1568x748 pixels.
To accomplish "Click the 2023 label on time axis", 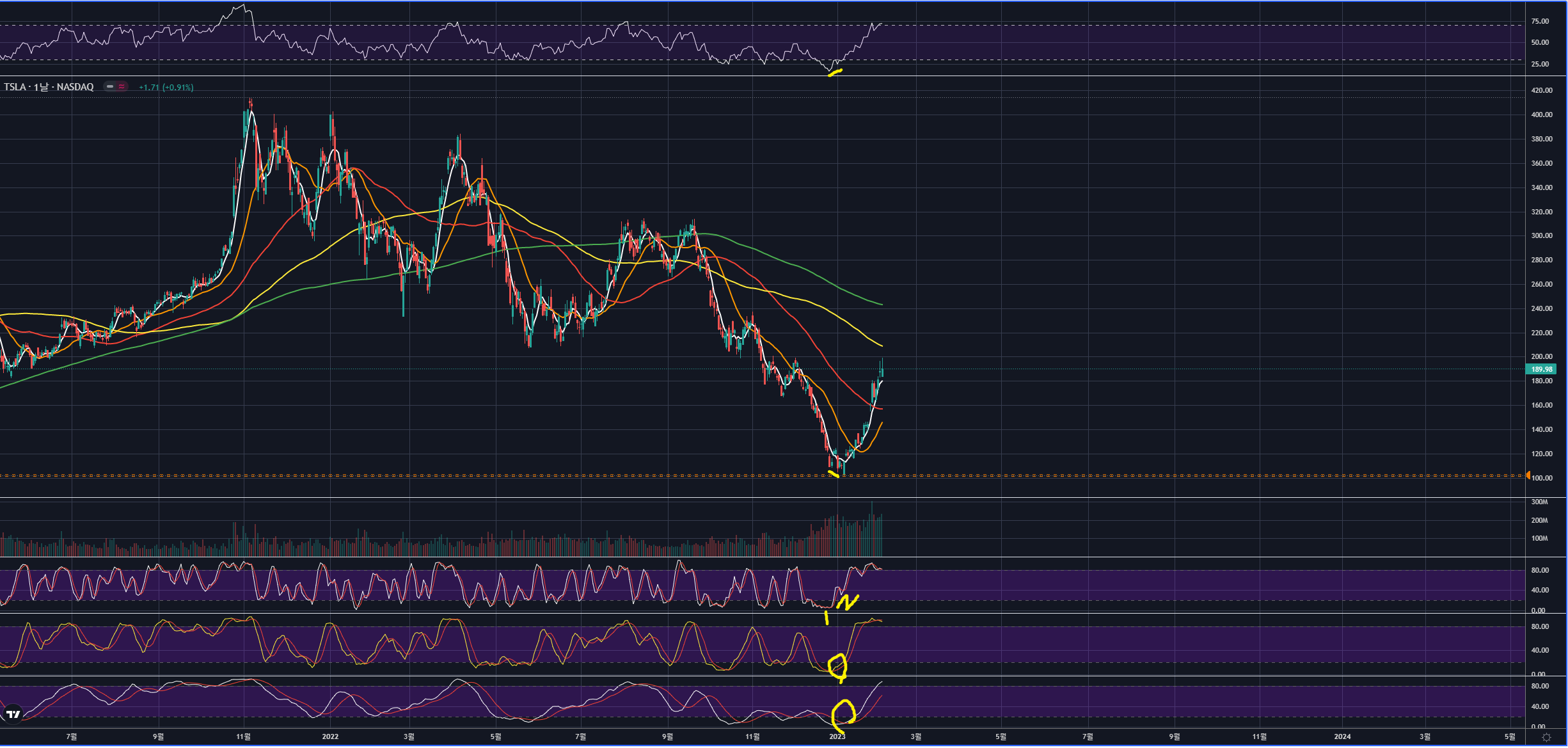I will [x=837, y=736].
